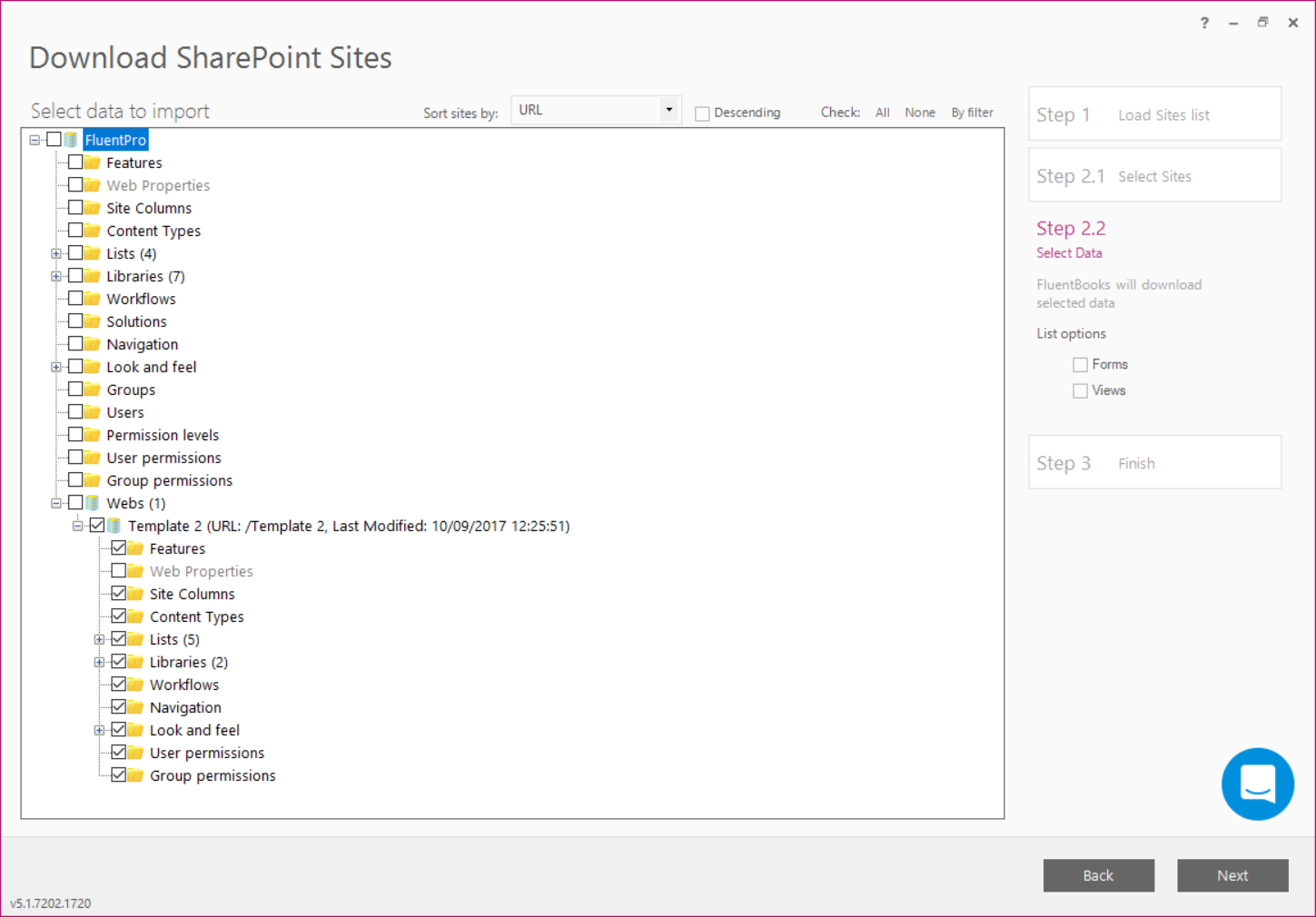Expand the Lists (5) node
The height and width of the screenshot is (917, 1316).
coord(100,639)
